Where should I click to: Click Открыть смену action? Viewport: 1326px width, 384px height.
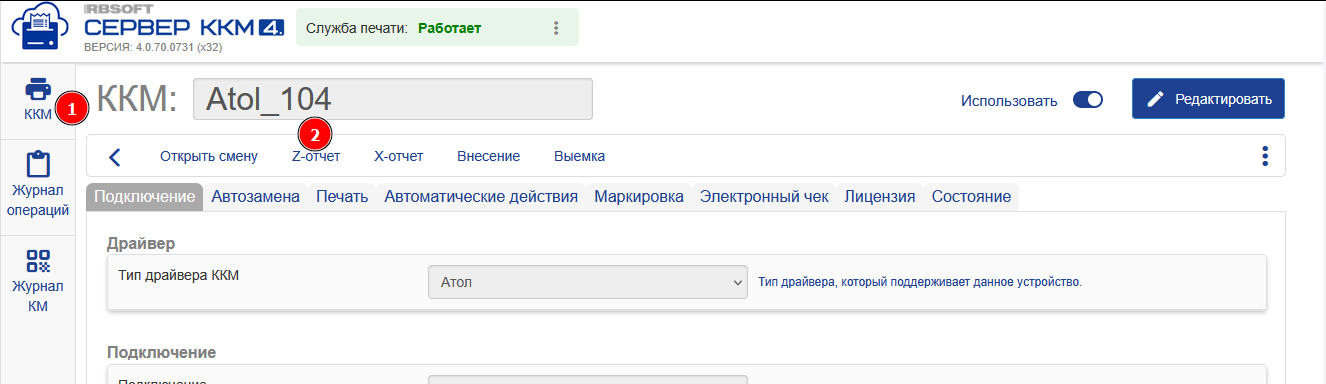tap(209, 156)
